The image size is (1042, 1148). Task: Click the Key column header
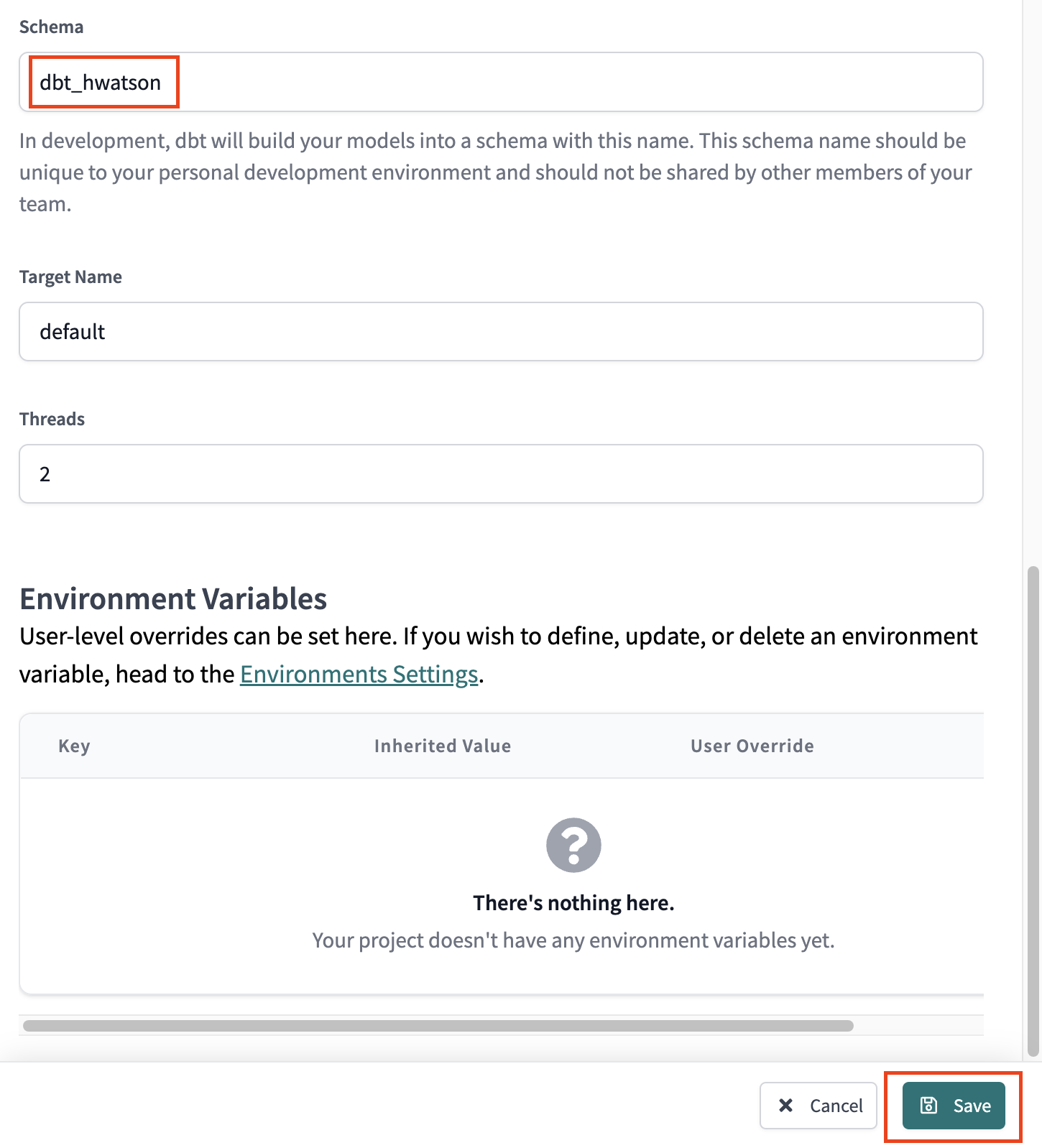(x=74, y=746)
